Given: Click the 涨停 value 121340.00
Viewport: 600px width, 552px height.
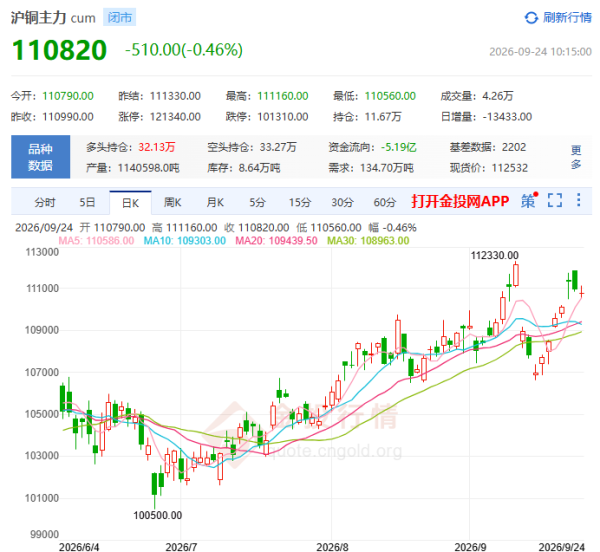Looking at the screenshot, I should [x=175, y=117].
